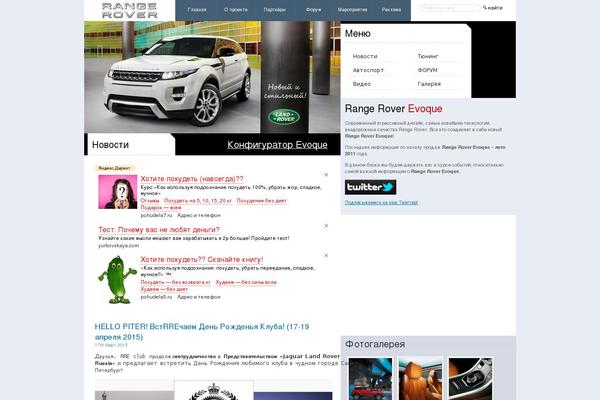Open 'Хотите похудеть?? Скачайте книгу!' ad title
Viewport: 600px width, 400px height.
[x=202, y=260]
